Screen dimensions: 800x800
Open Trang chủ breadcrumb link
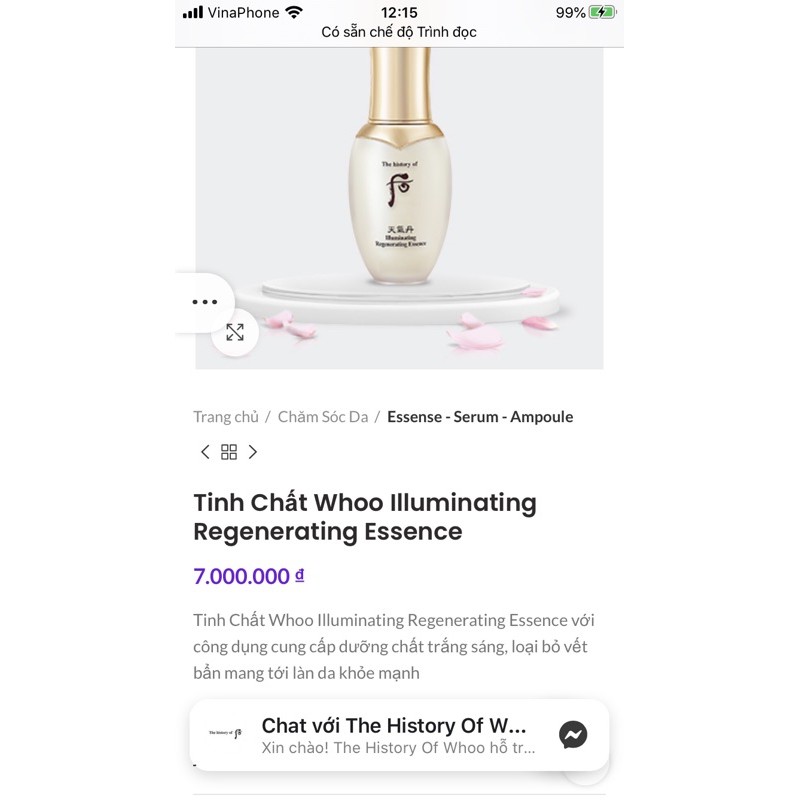pyautogui.click(x=226, y=417)
